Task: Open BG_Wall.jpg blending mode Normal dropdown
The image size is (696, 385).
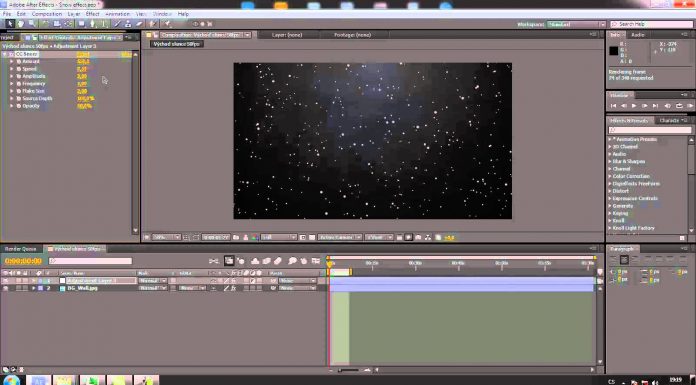Action: click(152, 288)
